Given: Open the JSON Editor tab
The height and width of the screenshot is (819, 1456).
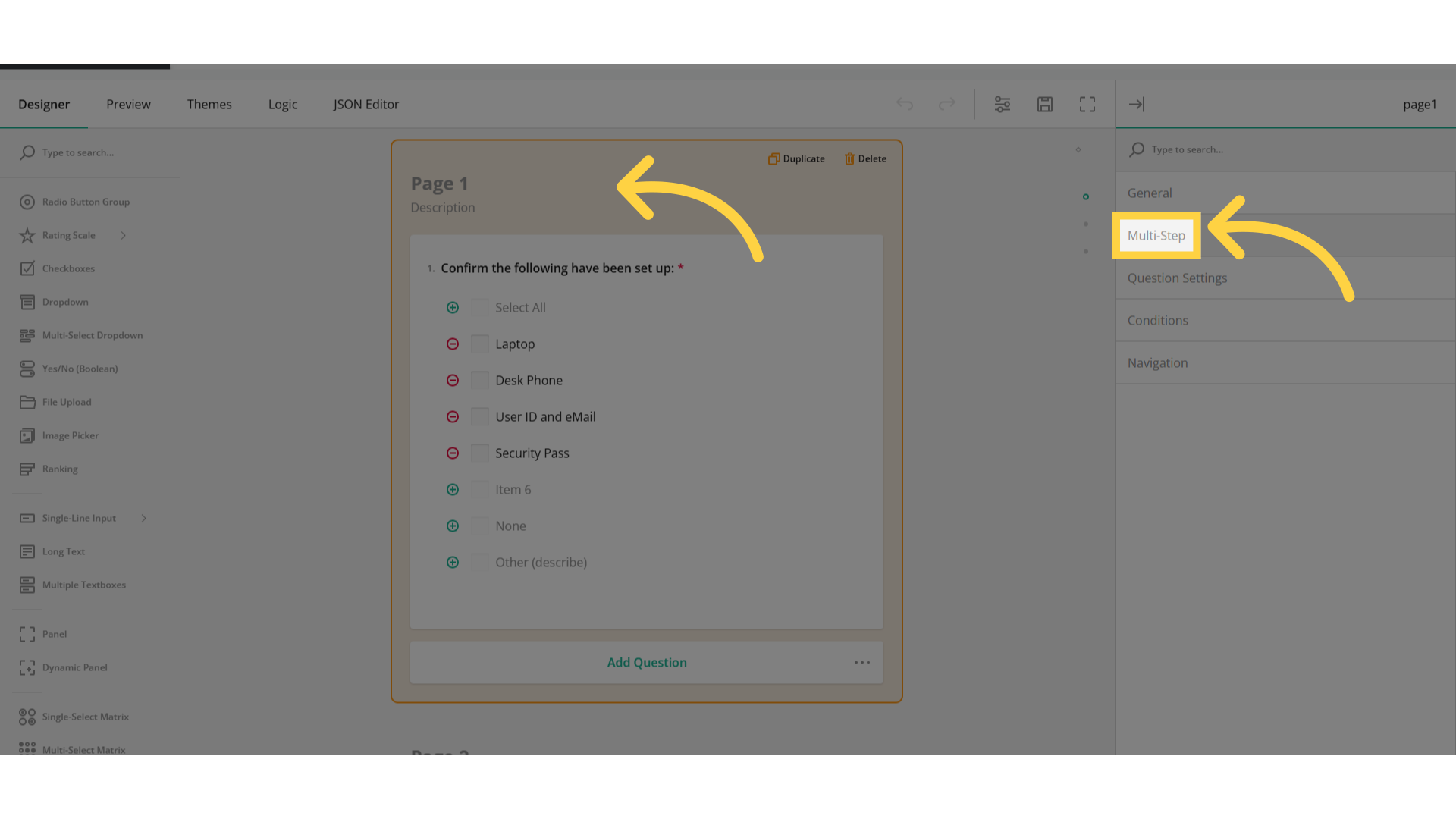Looking at the screenshot, I should [x=366, y=105].
